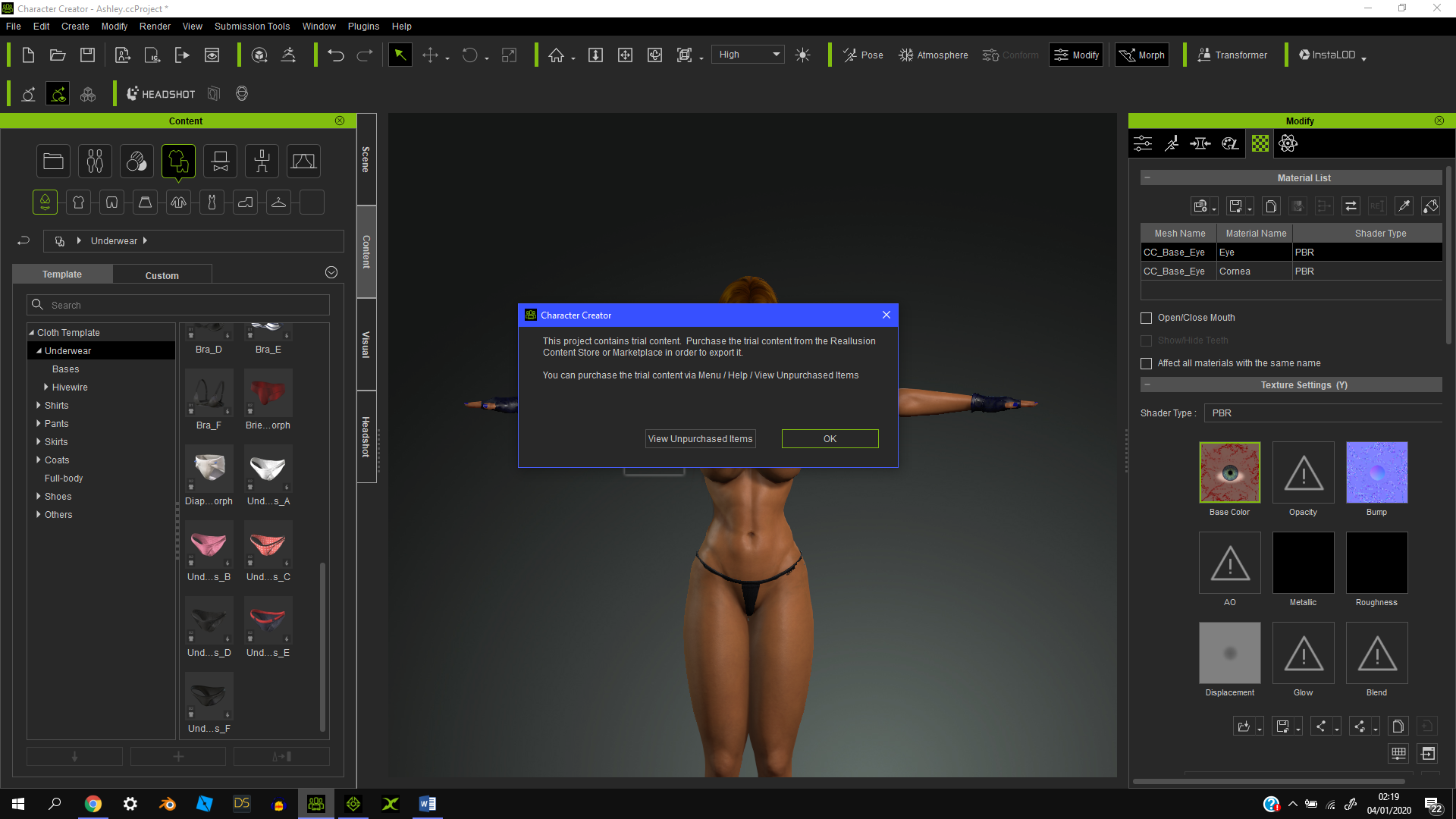Expand the Shirts tree node
Image resolution: width=1456 pixels, height=819 pixels.
pos(39,405)
